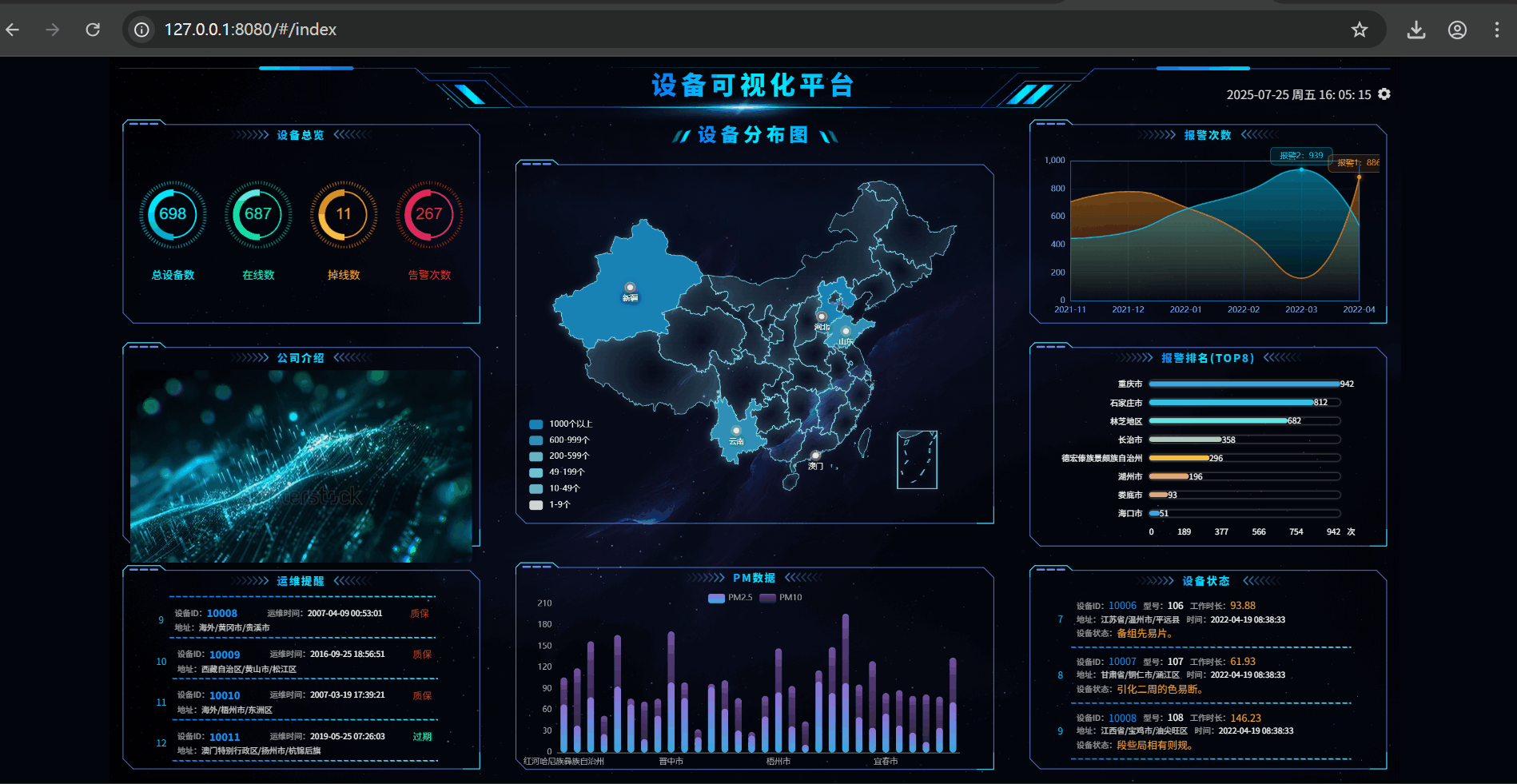Click the 设备状态 panel title

click(1206, 581)
